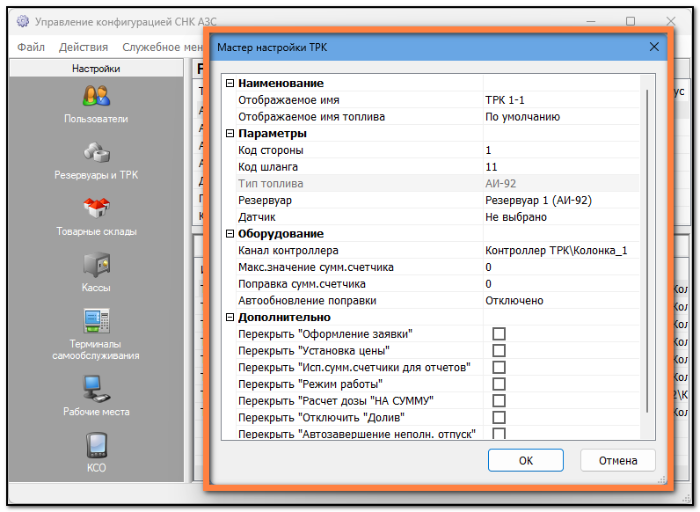Toggle Перекрыть "Отключить "Долив"" checkbox

(x=499, y=417)
